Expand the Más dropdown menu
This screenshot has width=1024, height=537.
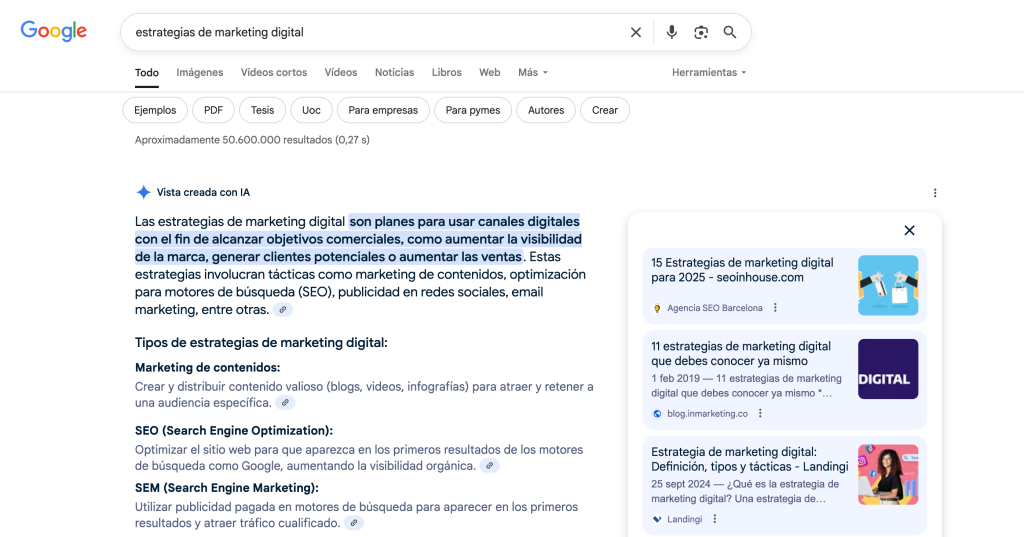point(532,72)
